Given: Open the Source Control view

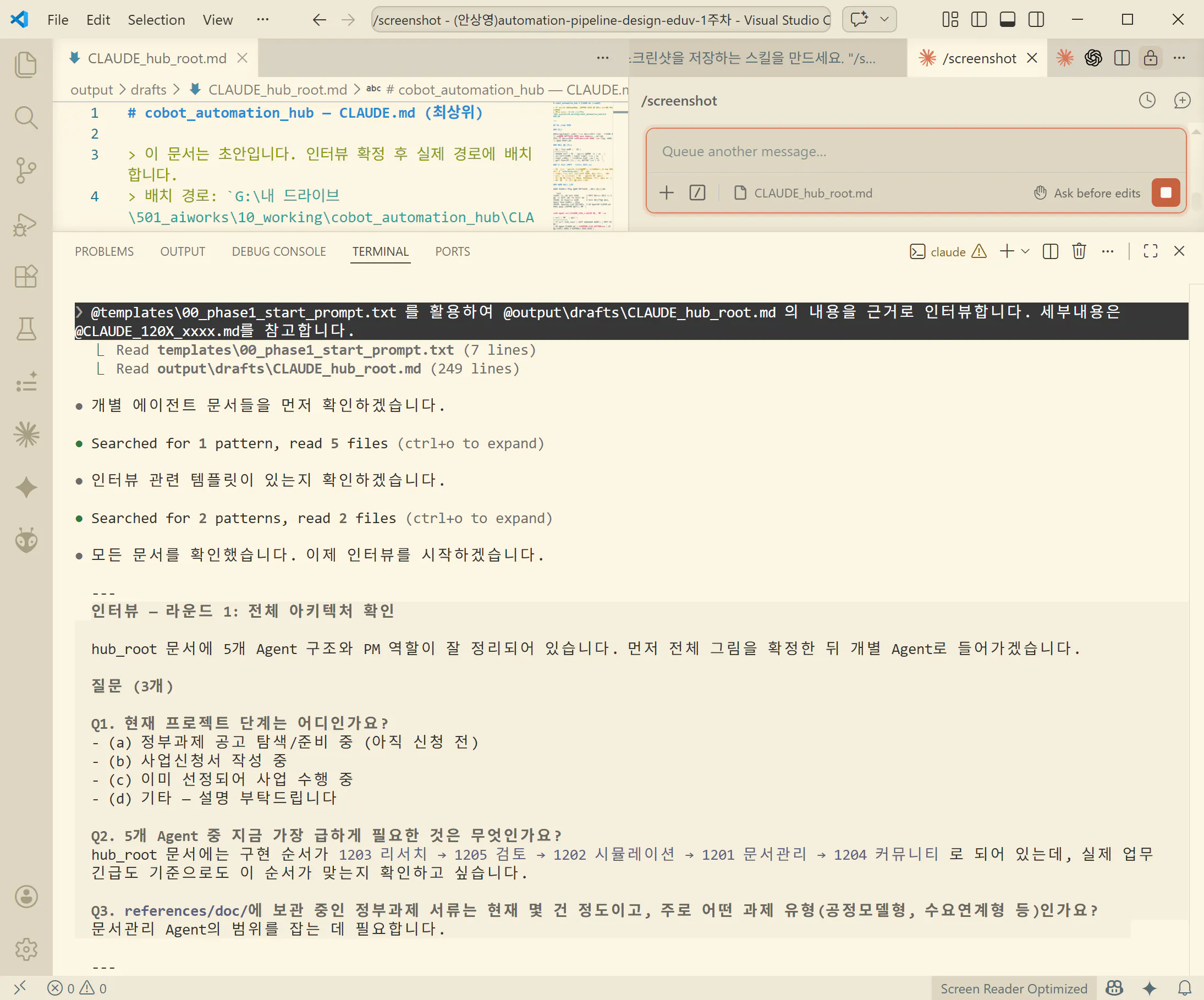Looking at the screenshot, I should tap(26, 171).
